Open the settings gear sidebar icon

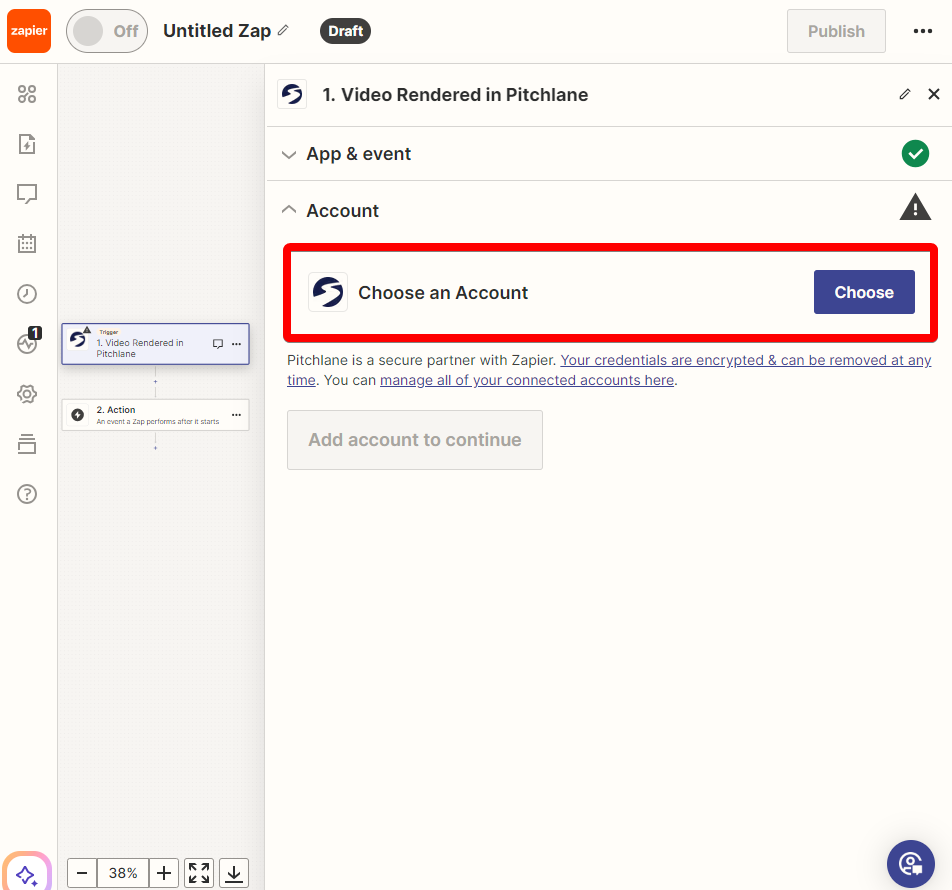[27, 394]
